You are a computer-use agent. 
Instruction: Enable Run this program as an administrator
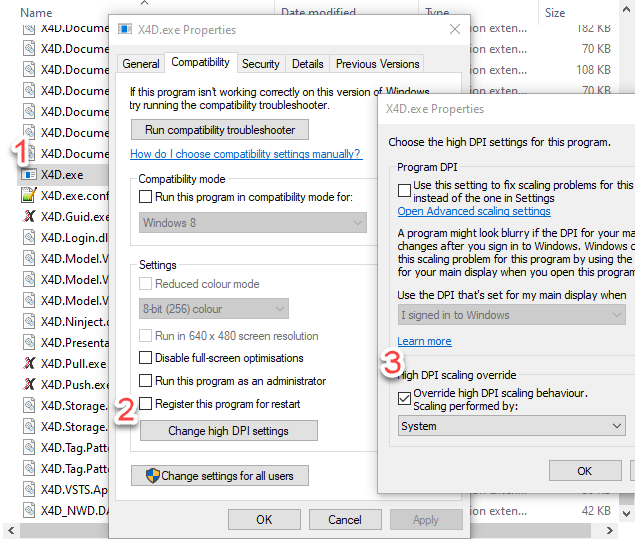147,381
